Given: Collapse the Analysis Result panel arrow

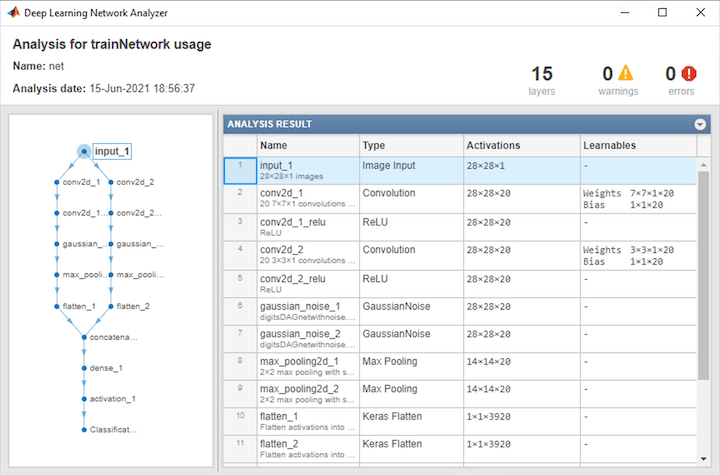Looking at the screenshot, I should (x=700, y=124).
